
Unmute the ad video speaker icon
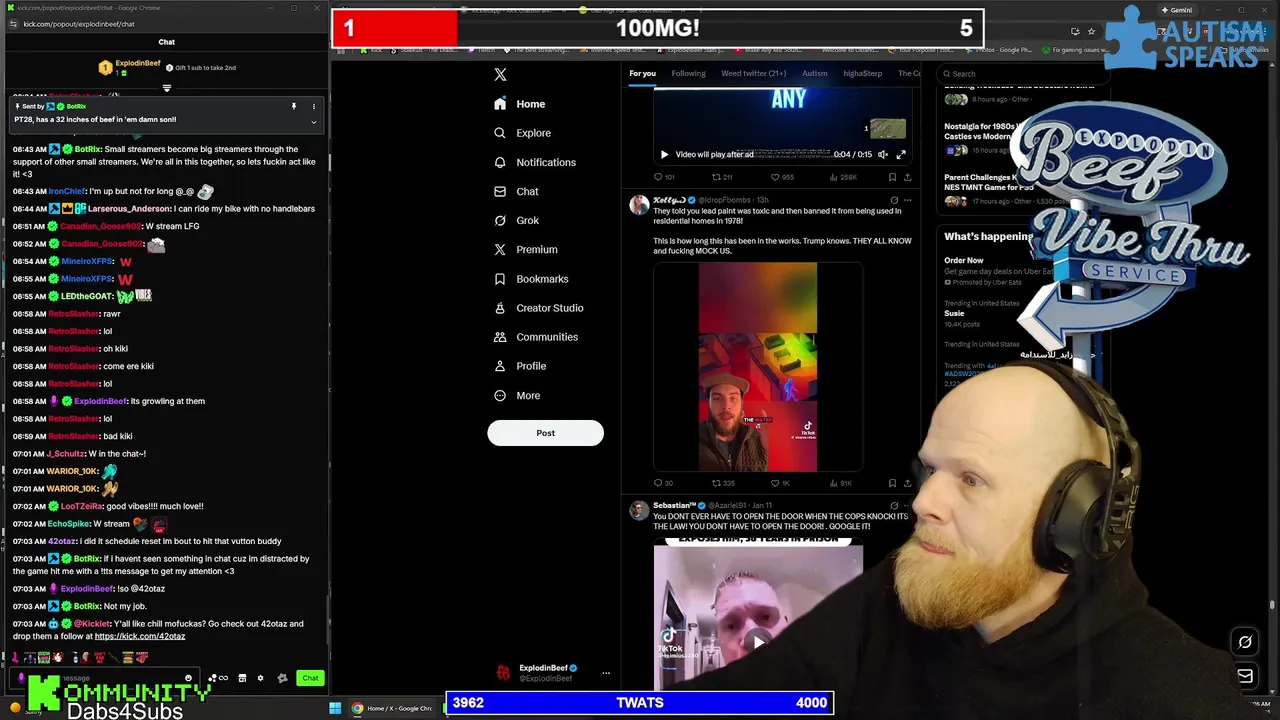click(x=882, y=154)
